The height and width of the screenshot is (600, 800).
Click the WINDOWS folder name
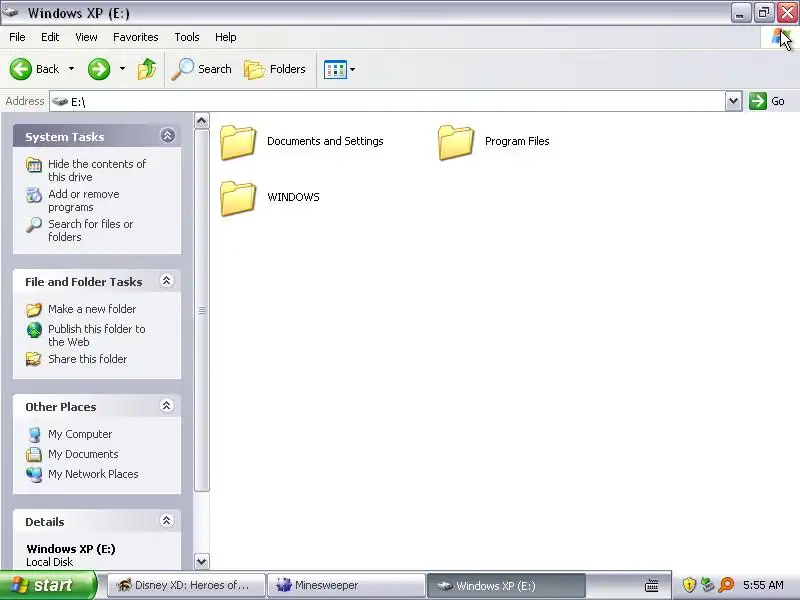click(293, 197)
